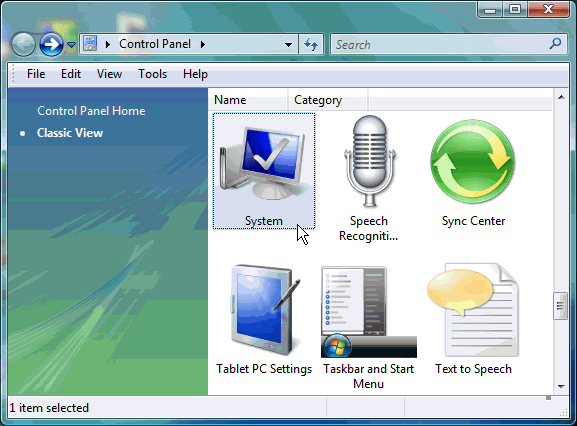Click the vertical scrollbar thumb
577x426 pixels.
(561, 306)
